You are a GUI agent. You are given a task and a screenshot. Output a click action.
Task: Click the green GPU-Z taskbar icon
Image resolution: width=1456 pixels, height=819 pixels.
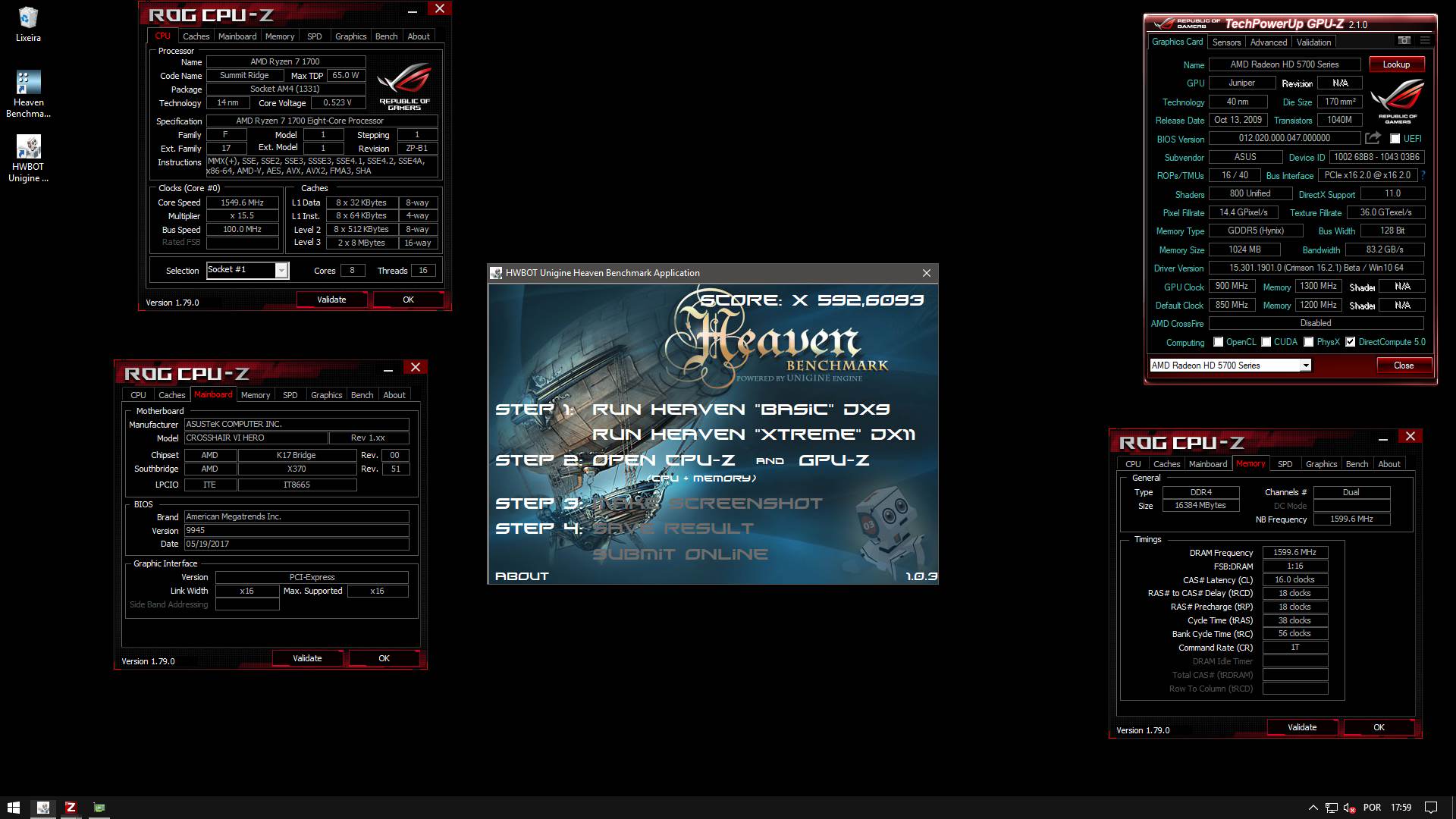click(x=99, y=808)
